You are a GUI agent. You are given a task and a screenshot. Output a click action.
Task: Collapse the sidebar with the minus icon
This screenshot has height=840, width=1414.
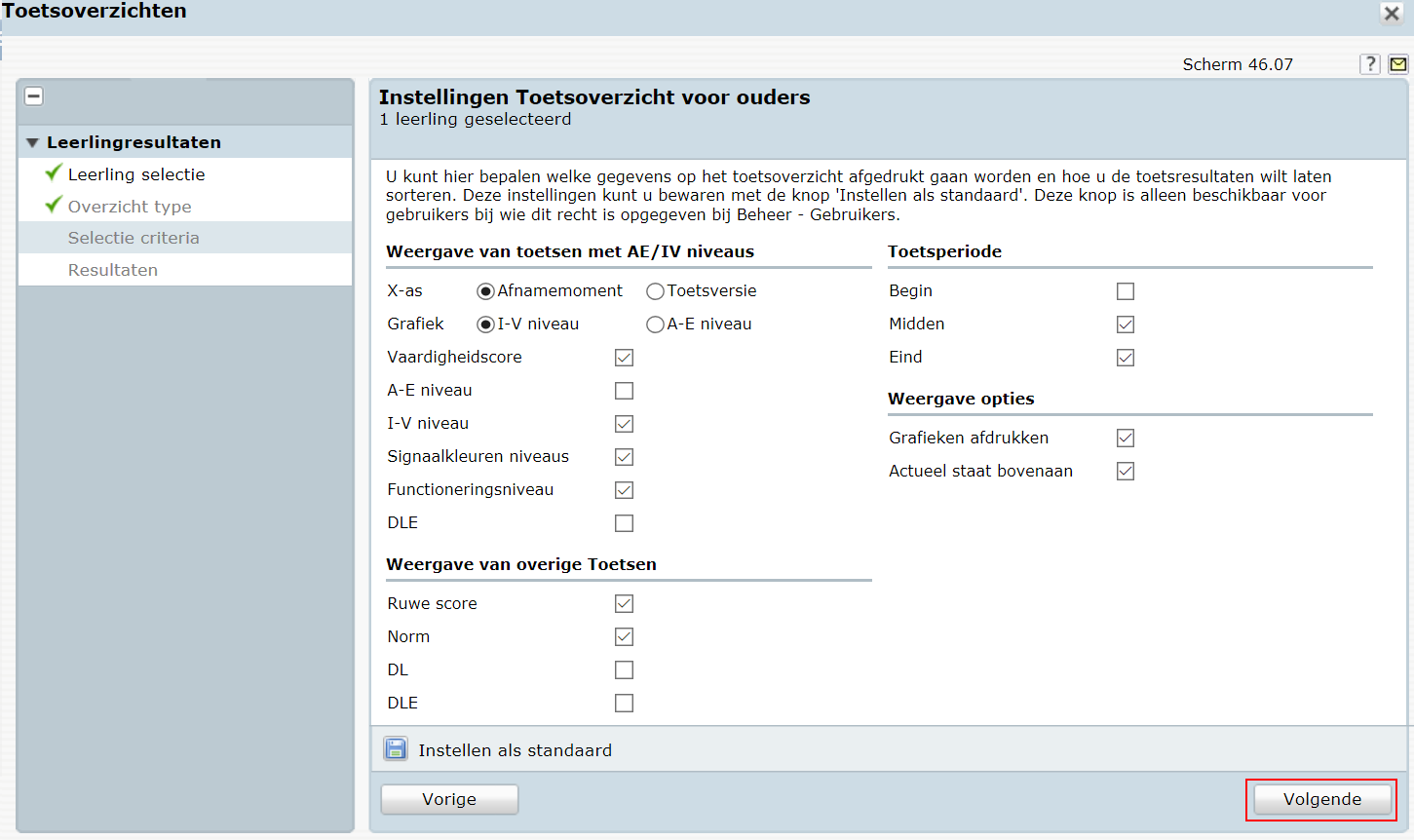point(34,95)
